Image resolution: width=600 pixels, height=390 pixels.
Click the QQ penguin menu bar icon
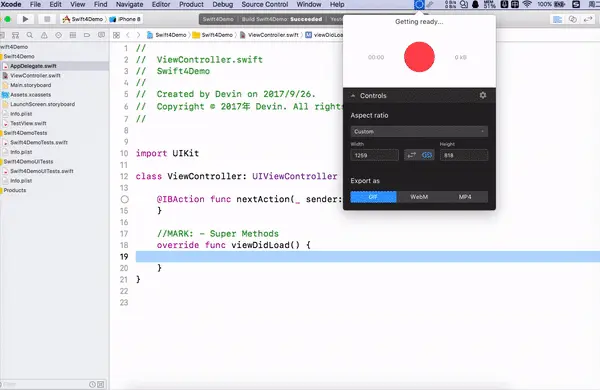tap(475, 5)
